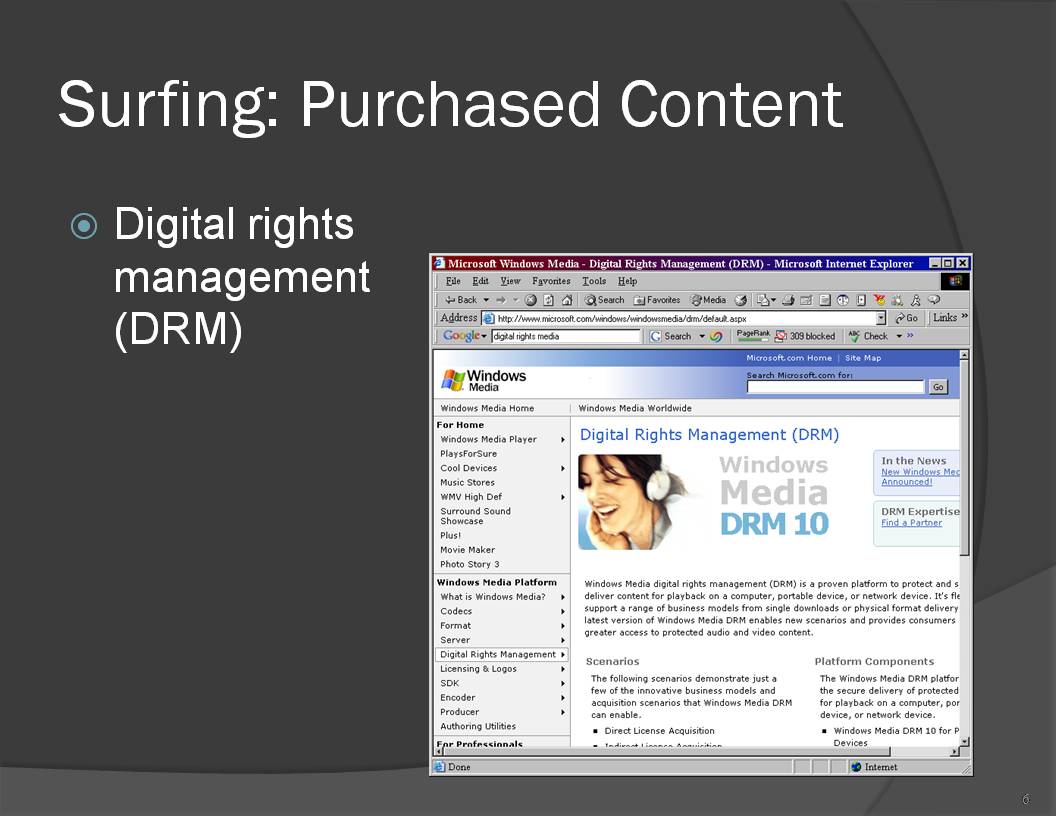Image resolution: width=1056 pixels, height=816 pixels.
Task: Expand the Windows Media Player submenu
Action: click(562, 440)
